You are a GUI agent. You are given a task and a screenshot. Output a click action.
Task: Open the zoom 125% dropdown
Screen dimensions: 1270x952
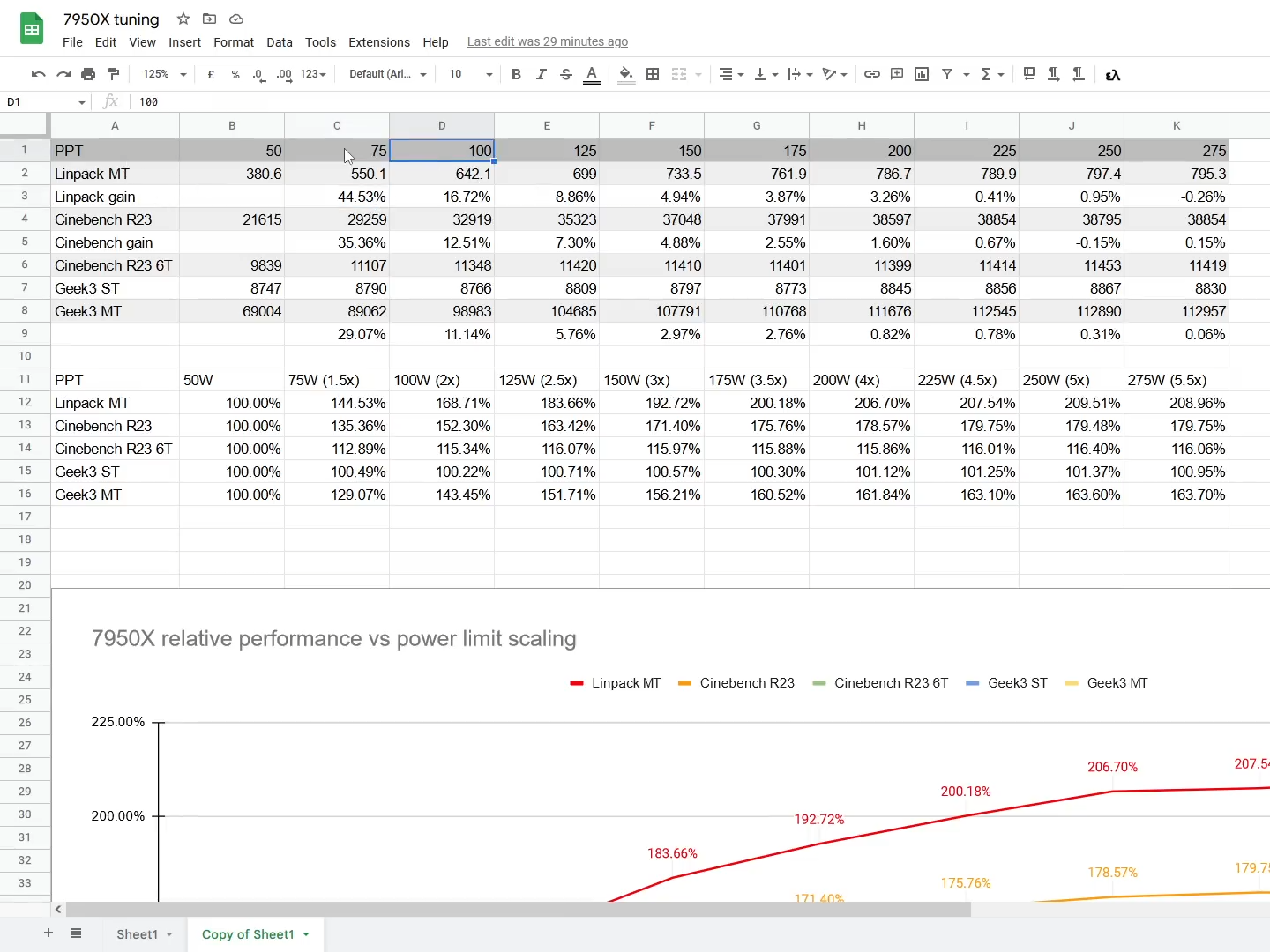165,75
